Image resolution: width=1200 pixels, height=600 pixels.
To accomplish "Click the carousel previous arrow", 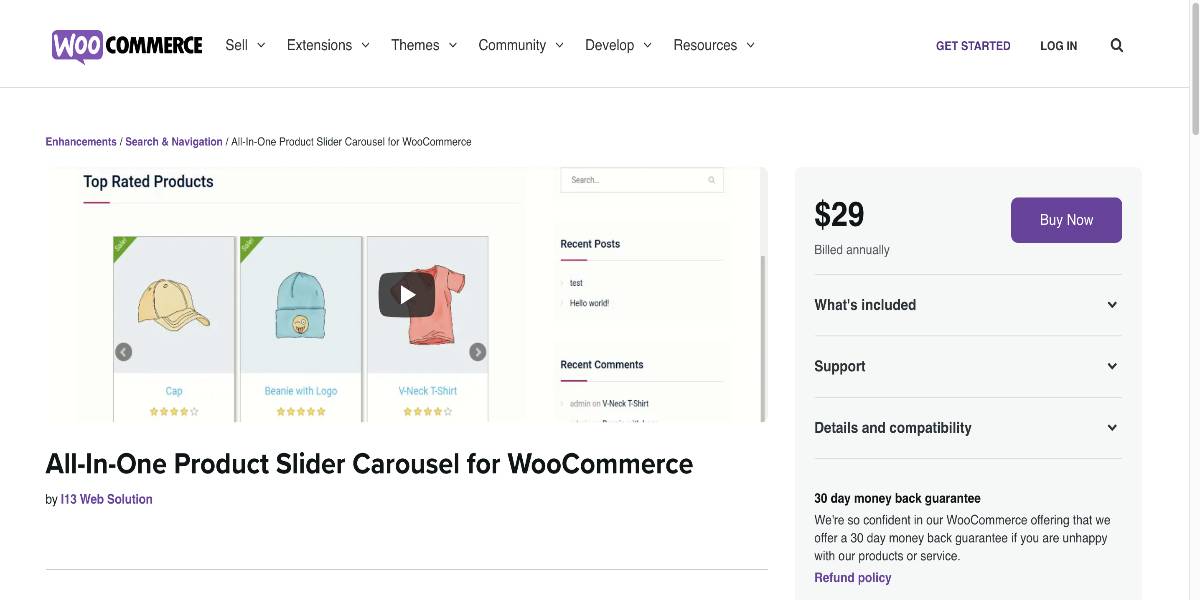I will [x=123, y=352].
